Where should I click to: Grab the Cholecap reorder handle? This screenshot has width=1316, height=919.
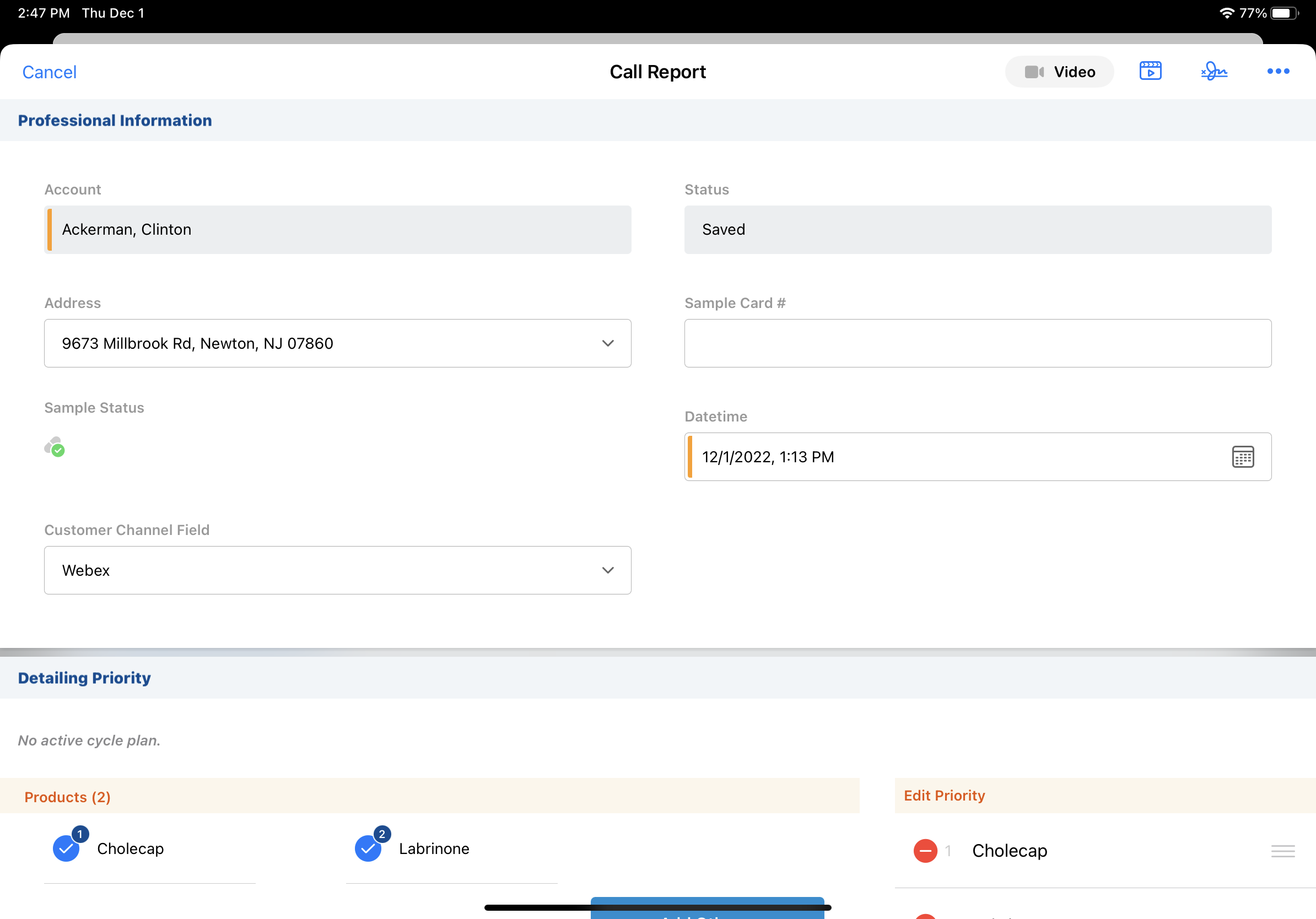[1282, 851]
